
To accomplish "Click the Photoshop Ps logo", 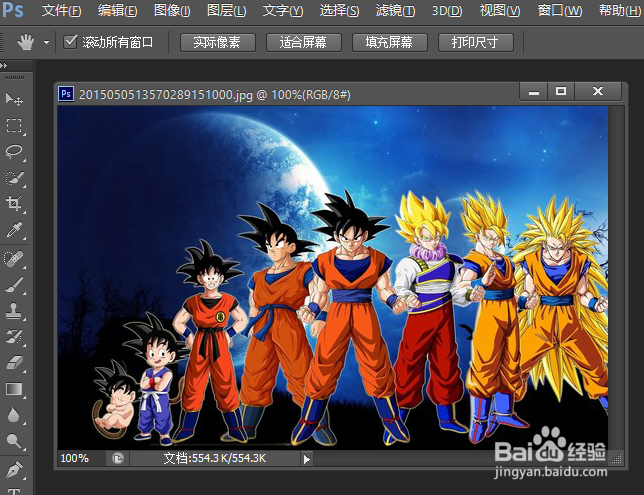I will point(12,10).
